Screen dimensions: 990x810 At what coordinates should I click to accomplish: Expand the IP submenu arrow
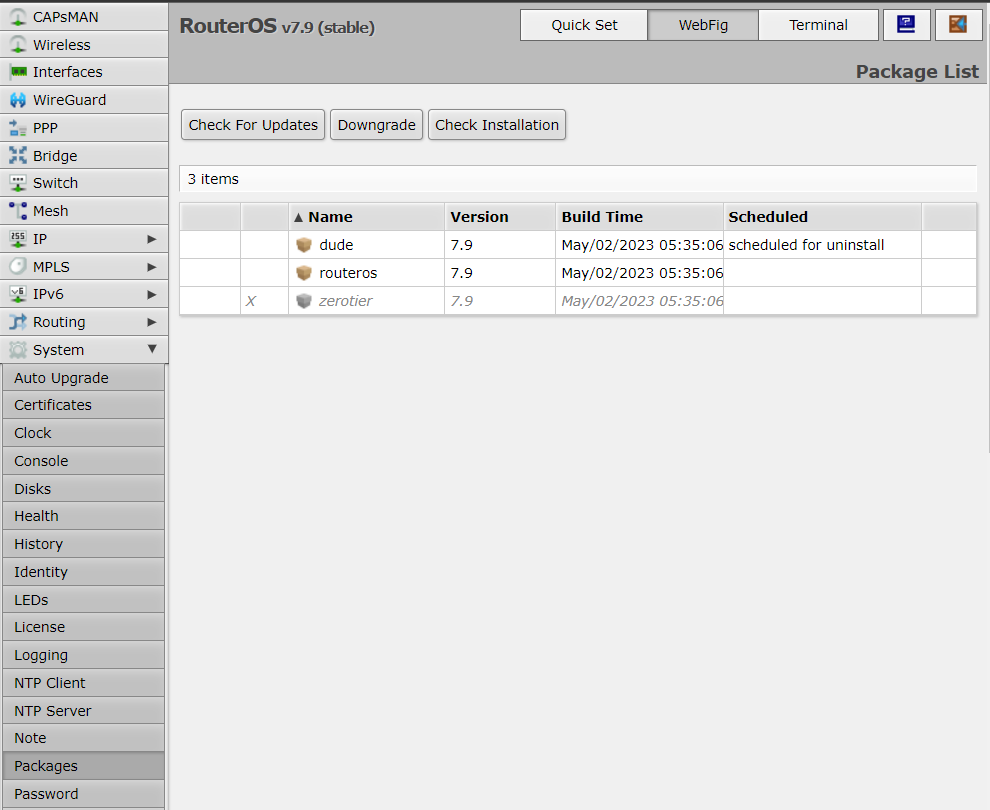152,239
